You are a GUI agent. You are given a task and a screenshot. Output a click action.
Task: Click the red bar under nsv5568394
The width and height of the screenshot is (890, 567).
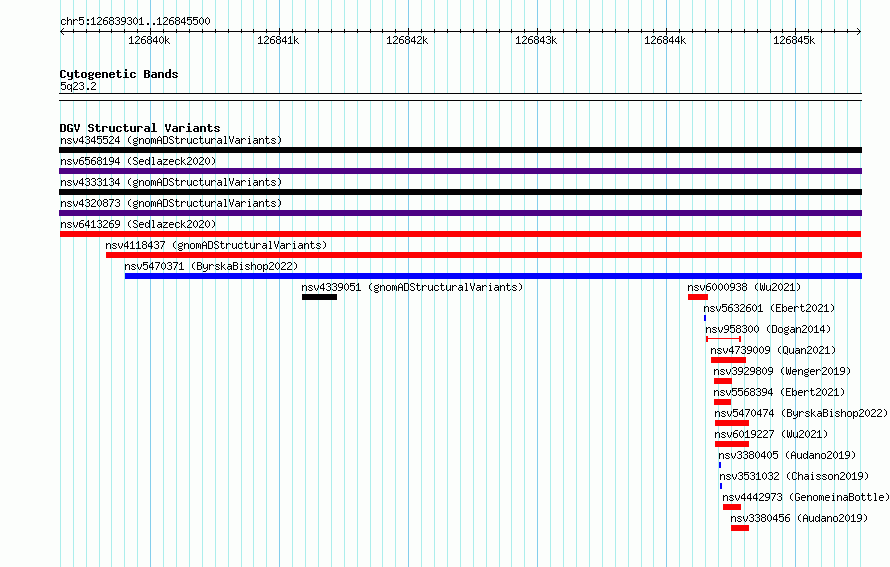pos(723,402)
